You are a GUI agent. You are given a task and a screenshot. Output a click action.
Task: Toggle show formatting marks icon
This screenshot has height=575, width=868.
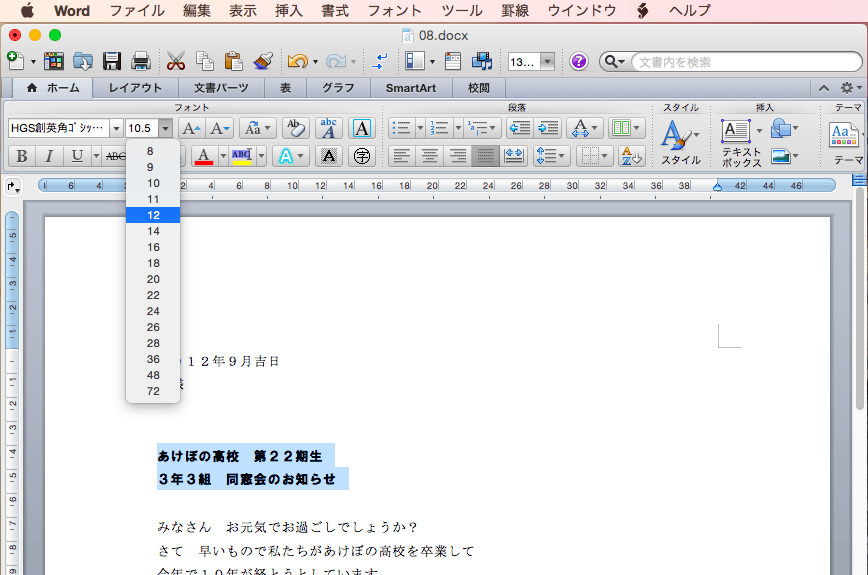380,61
